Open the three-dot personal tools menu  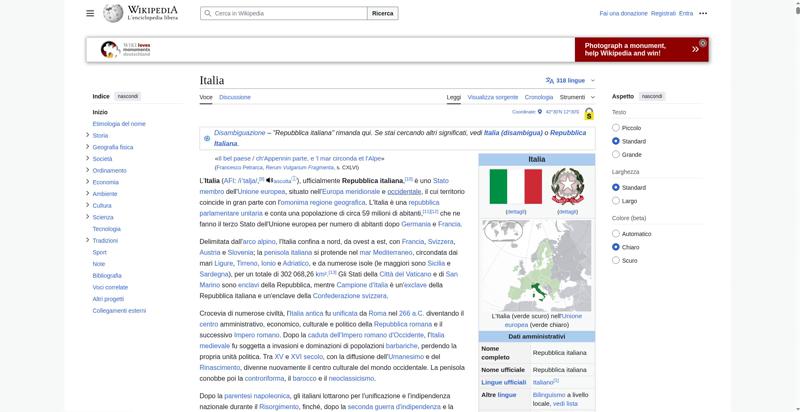tap(703, 13)
